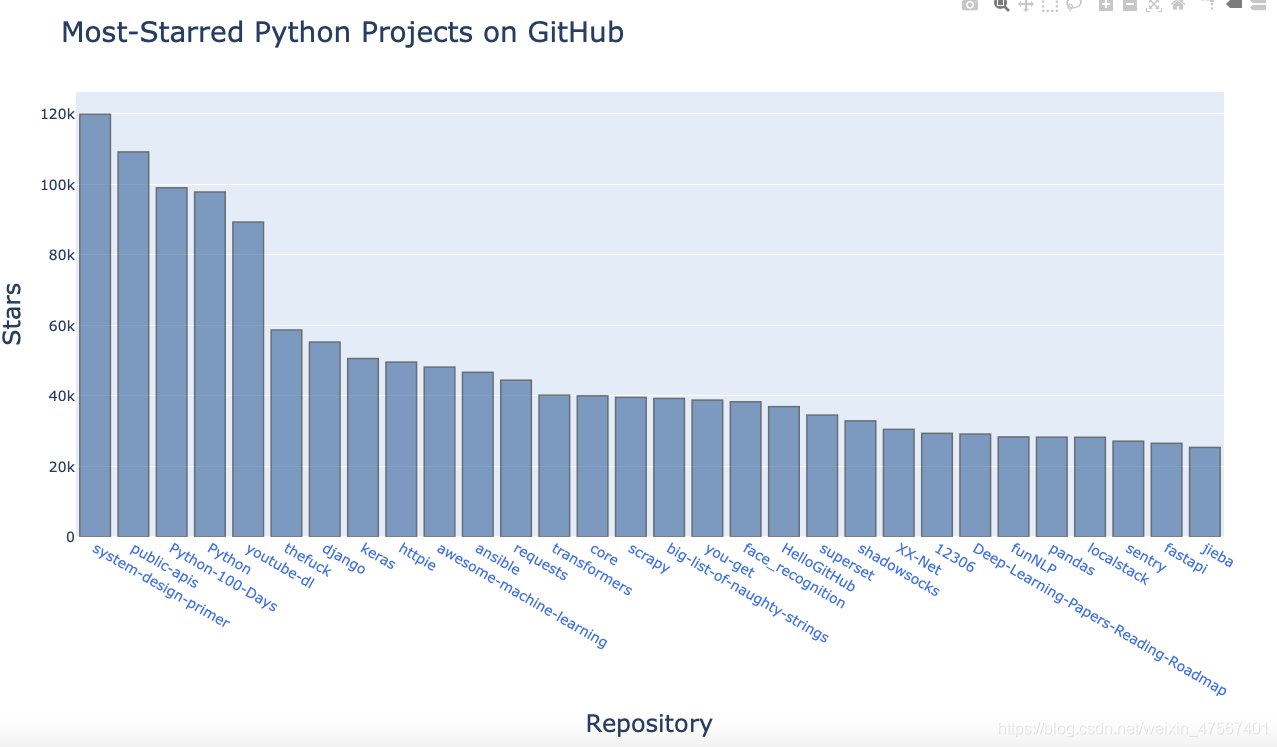Show closest data on hover
This screenshot has width=1277, height=747.
[1234, 5]
